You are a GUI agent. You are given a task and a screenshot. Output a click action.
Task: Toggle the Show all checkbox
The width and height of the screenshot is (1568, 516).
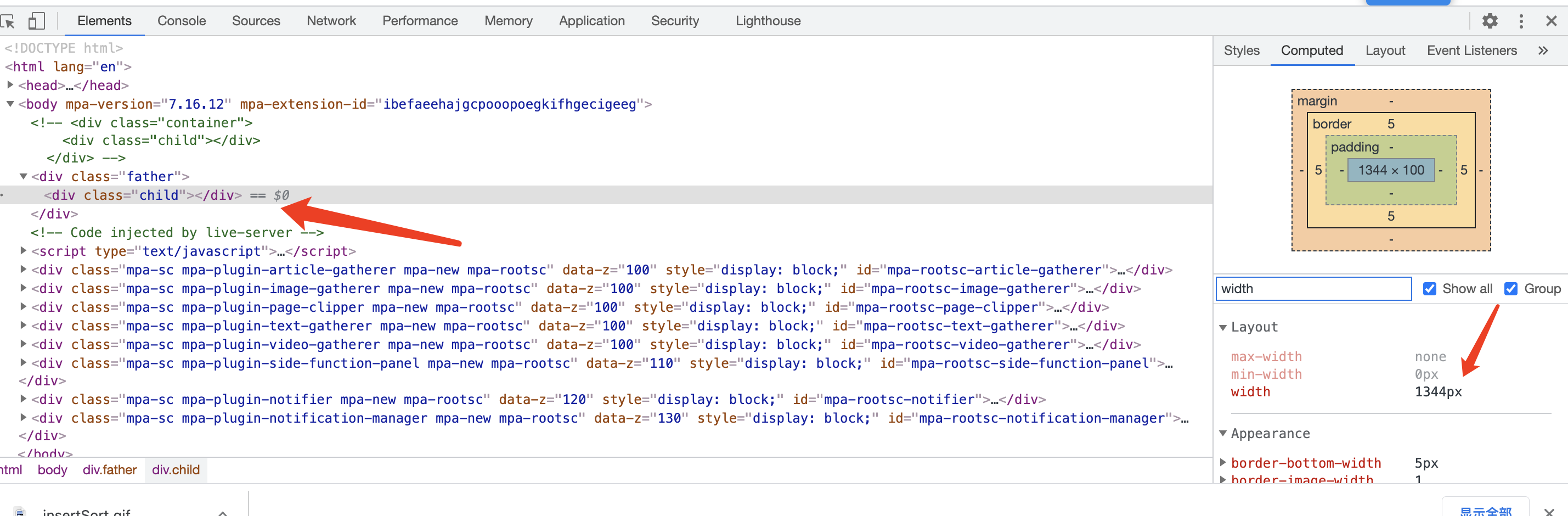tap(1429, 289)
